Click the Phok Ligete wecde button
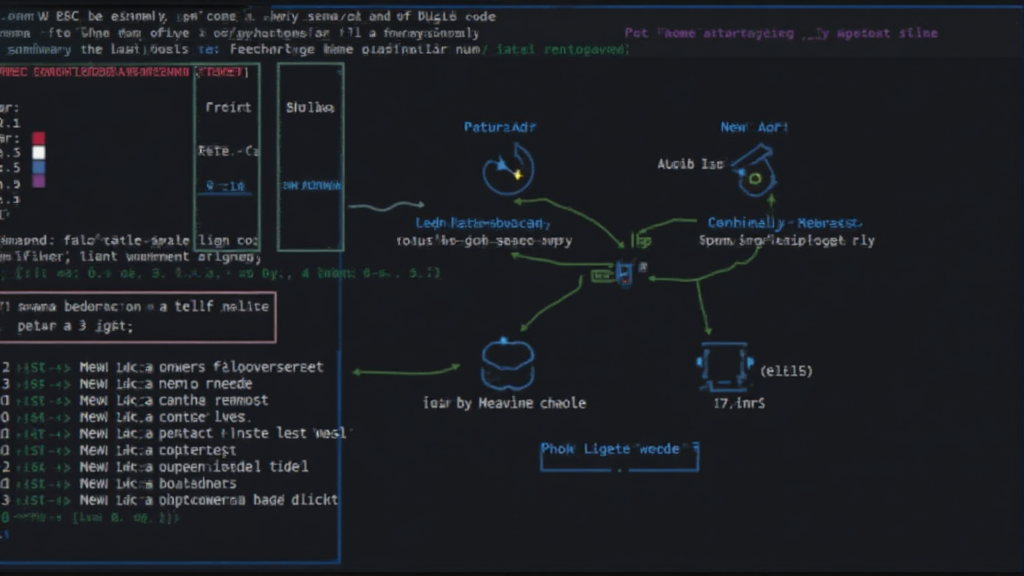1024x576 pixels. point(619,451)
